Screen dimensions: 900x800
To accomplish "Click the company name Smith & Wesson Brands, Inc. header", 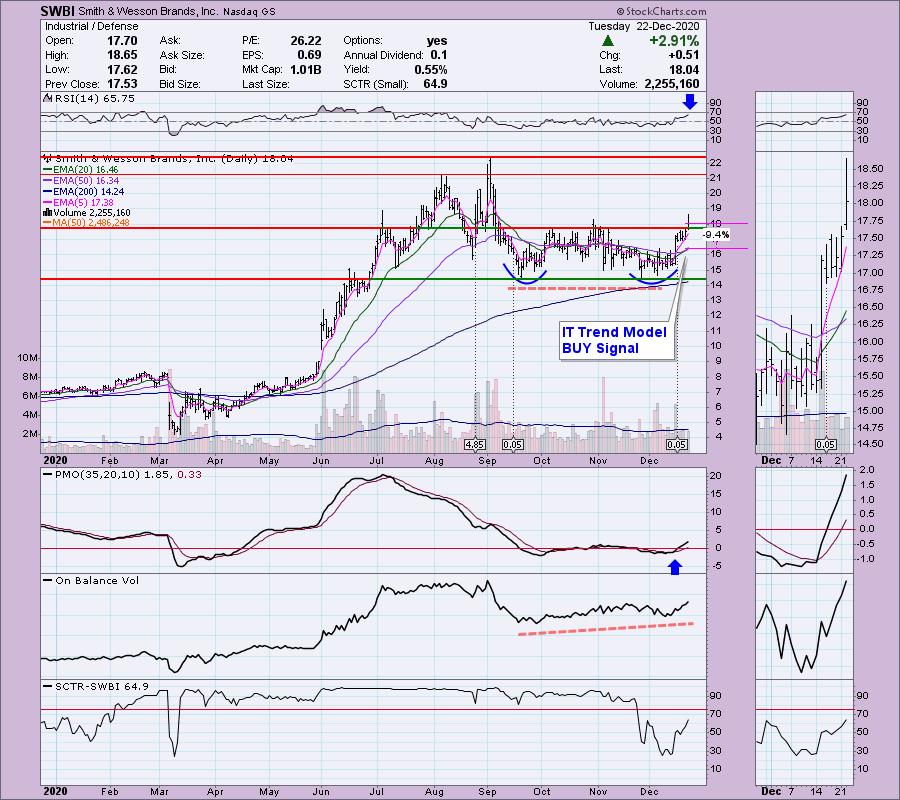I will [x=147, y=11].
